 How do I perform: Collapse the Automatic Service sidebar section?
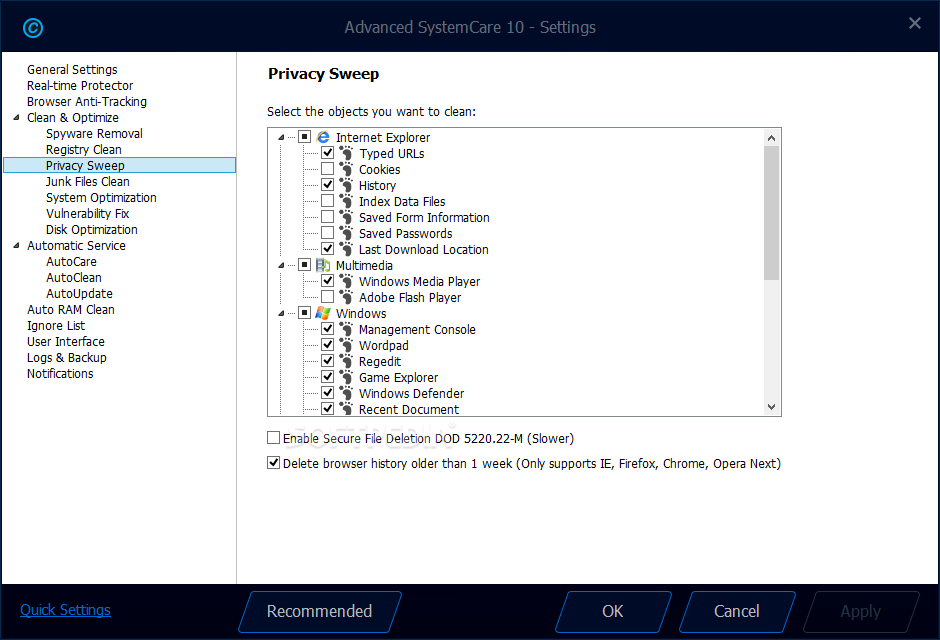pos(16,245)
